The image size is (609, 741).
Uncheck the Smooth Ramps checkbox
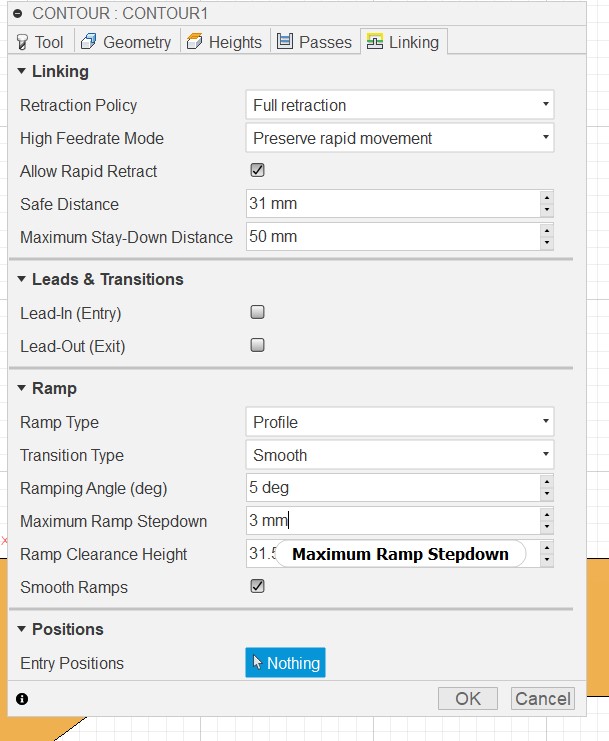coord(257,587)
